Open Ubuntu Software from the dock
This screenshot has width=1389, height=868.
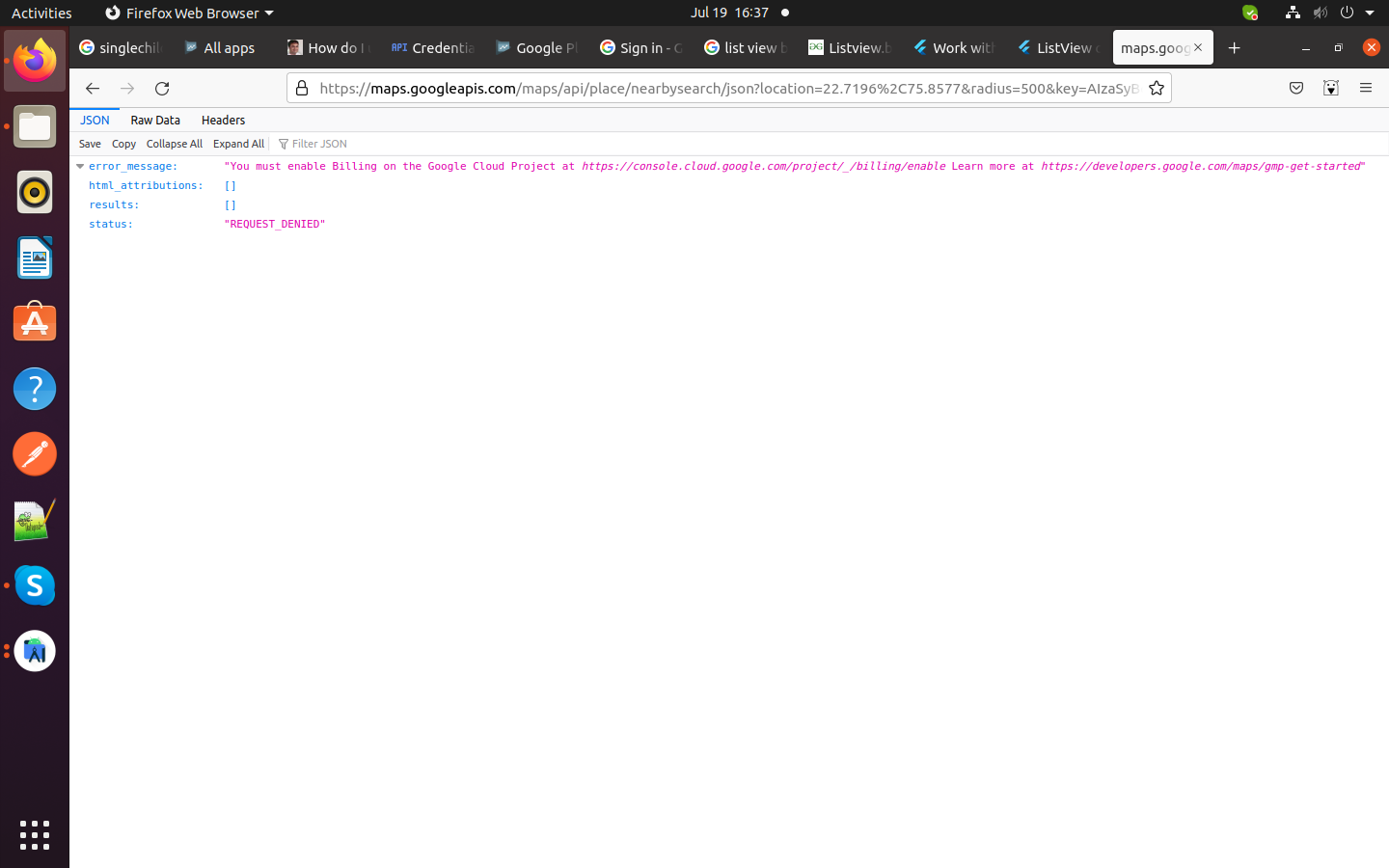click(35, 323)
